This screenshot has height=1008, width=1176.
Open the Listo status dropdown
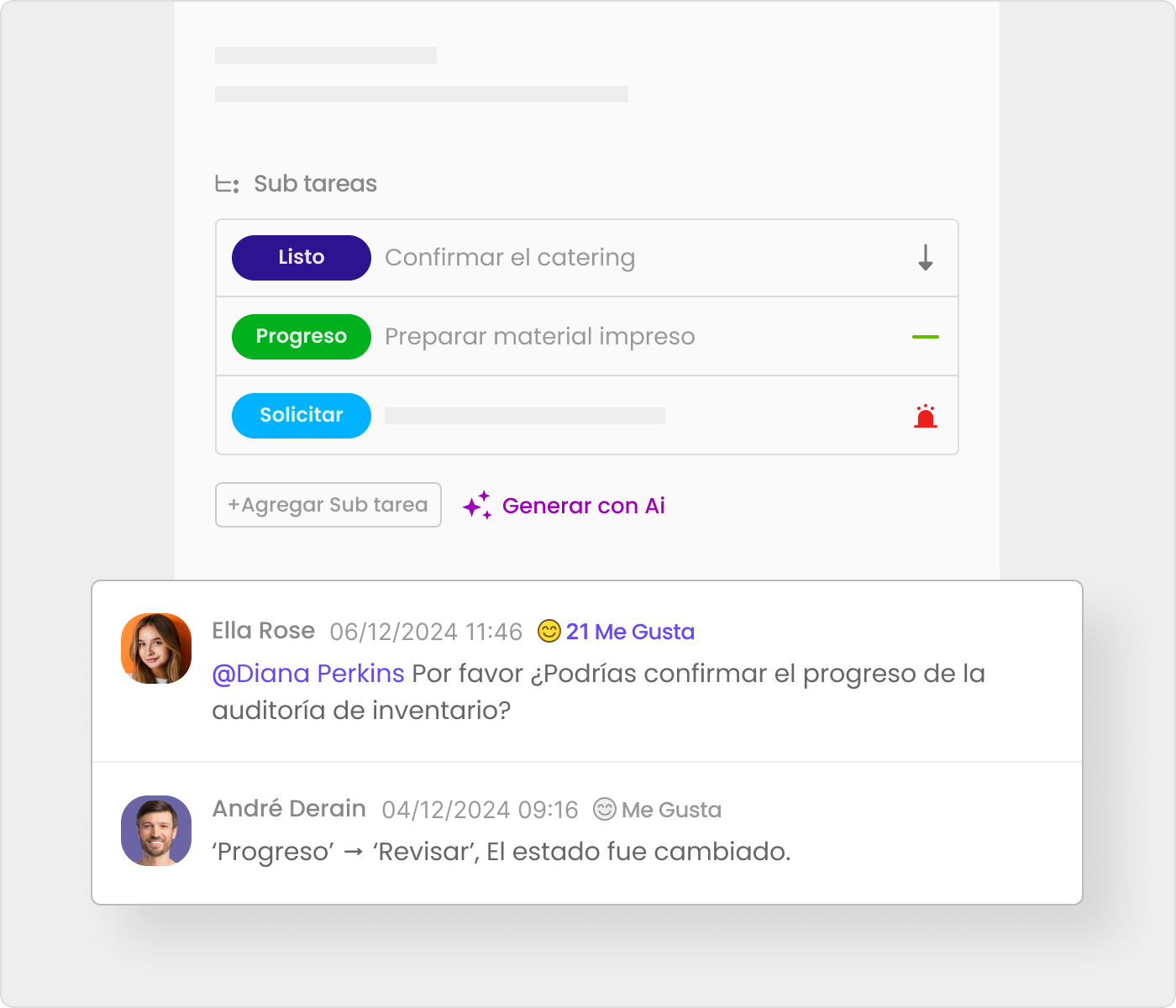[x=302, y=258]
